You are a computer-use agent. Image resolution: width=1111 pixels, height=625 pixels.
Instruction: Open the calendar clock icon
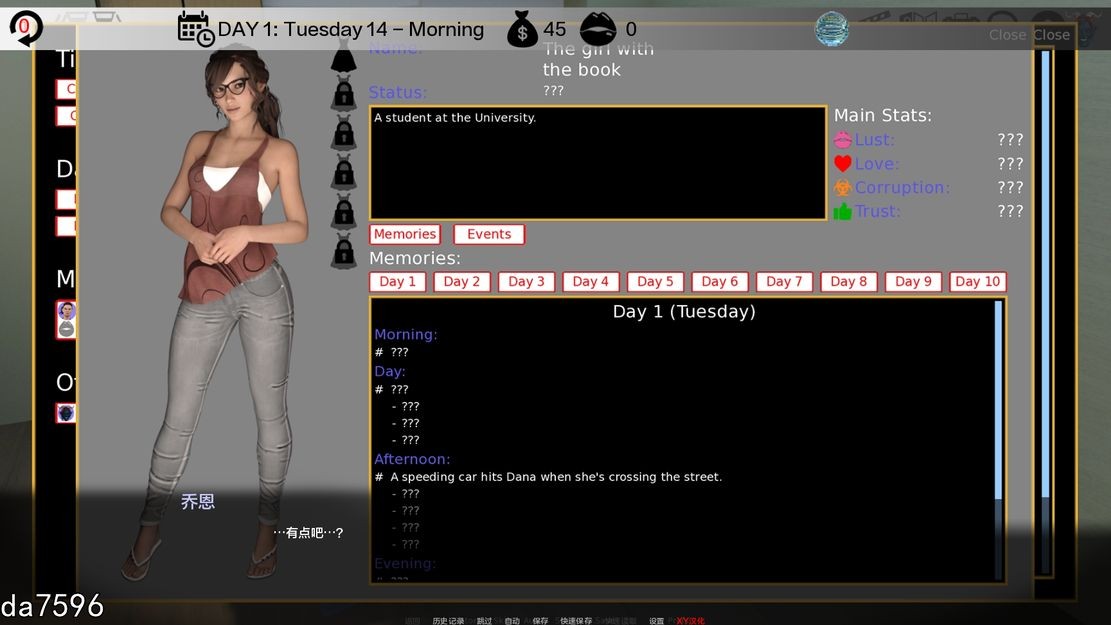click(x=195, y=29)
